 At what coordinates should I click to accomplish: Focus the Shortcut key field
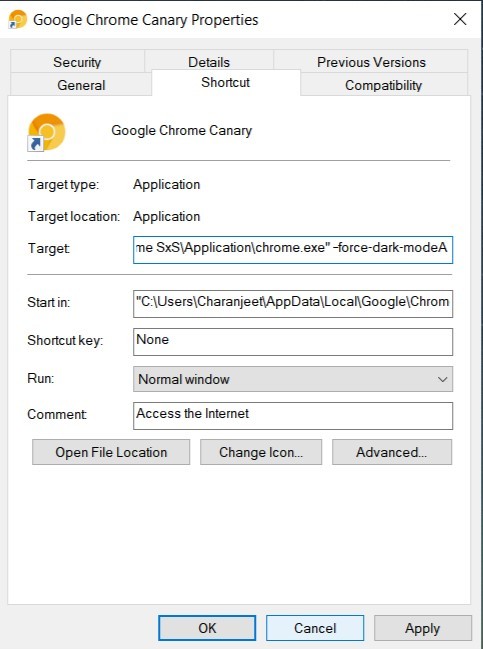(x=293, y=341)
